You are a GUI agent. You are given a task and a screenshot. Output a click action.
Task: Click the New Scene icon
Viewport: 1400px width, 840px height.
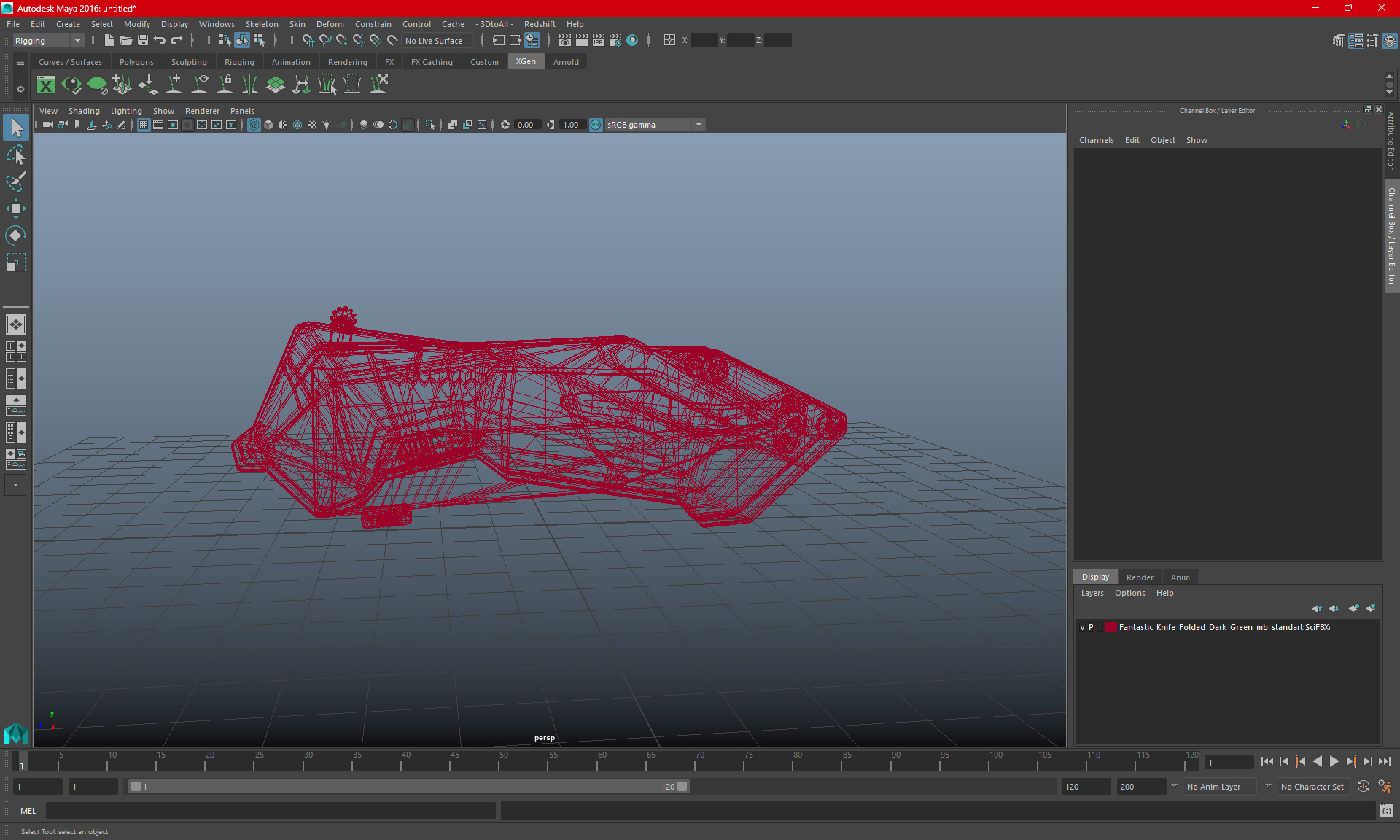point(109,41)
